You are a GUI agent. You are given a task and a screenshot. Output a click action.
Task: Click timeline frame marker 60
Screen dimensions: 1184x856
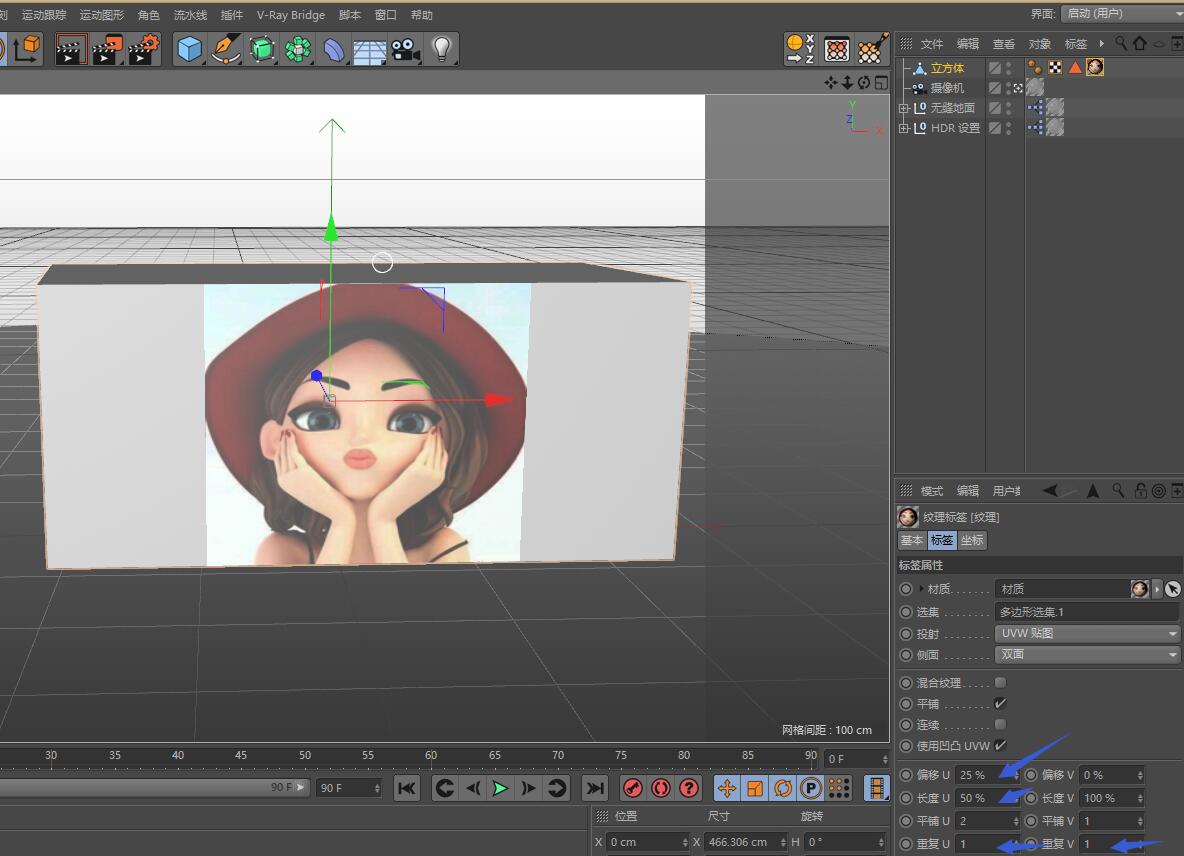430,756
